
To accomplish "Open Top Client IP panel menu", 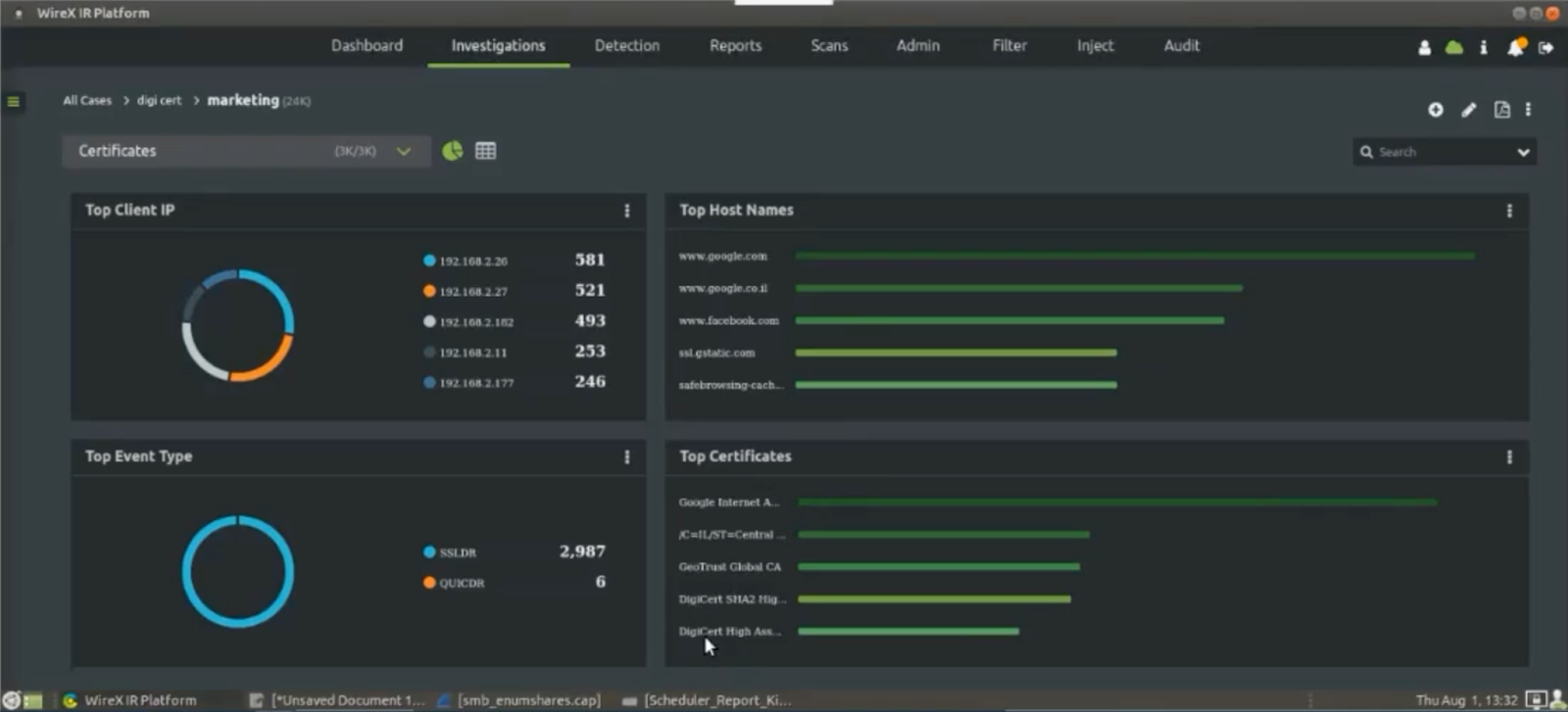I will [x=627, y=211].
